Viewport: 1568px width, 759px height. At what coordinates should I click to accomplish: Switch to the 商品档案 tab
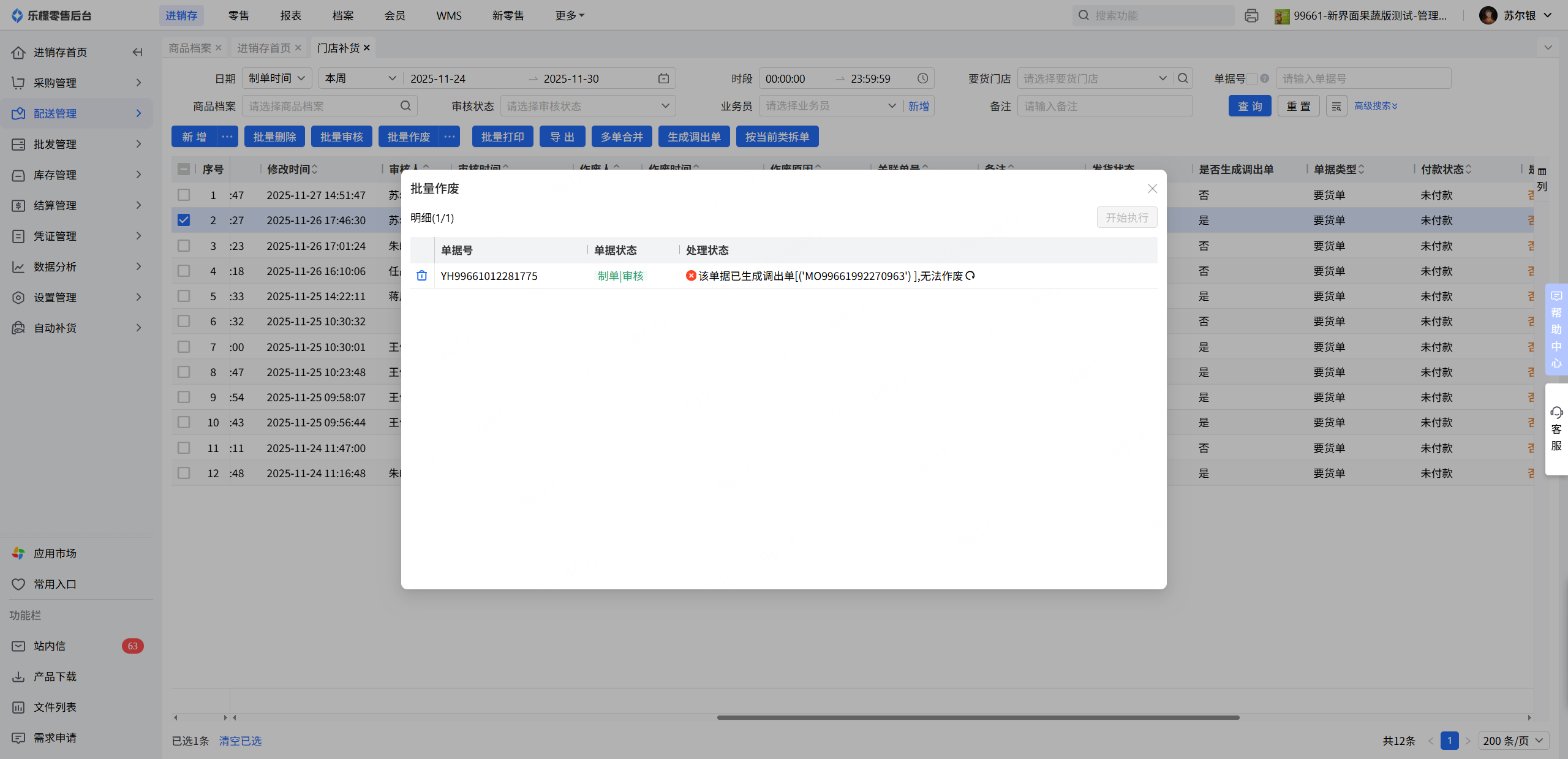click(190, 48)
